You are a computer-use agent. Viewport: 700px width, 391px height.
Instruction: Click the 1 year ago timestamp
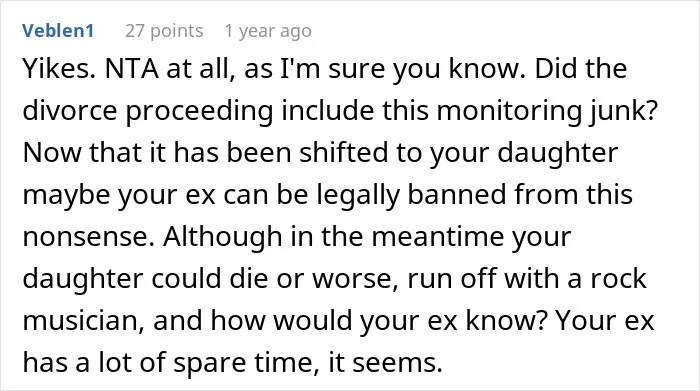[x=268, y=31]
